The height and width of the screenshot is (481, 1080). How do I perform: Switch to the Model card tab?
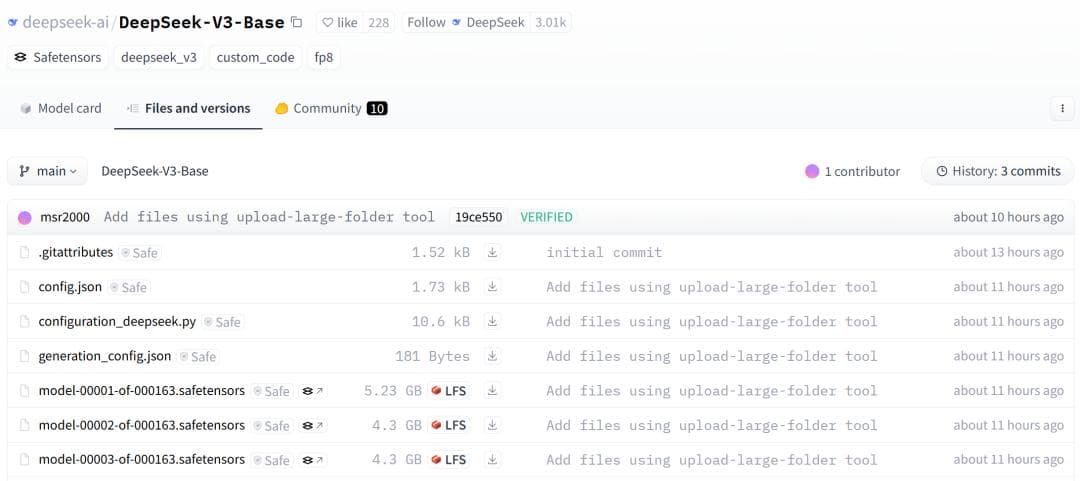tap(60, 108)
